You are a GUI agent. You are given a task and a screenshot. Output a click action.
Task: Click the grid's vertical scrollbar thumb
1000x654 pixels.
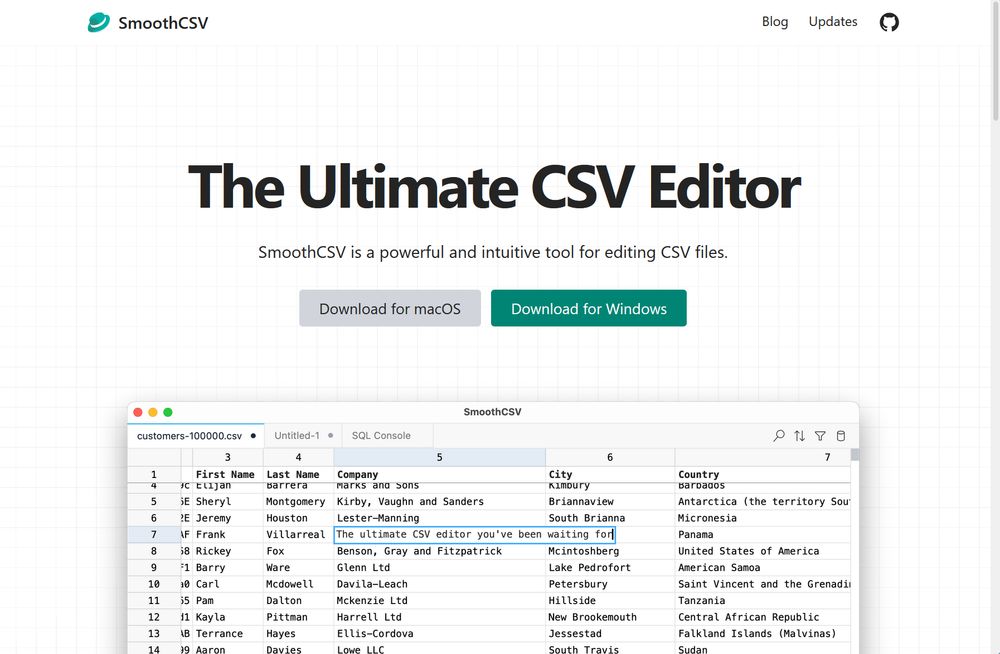click(855, 454)
